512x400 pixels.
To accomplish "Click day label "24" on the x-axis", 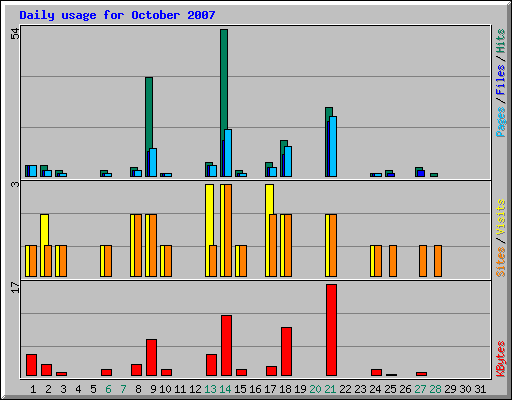I will pos(375,389).
